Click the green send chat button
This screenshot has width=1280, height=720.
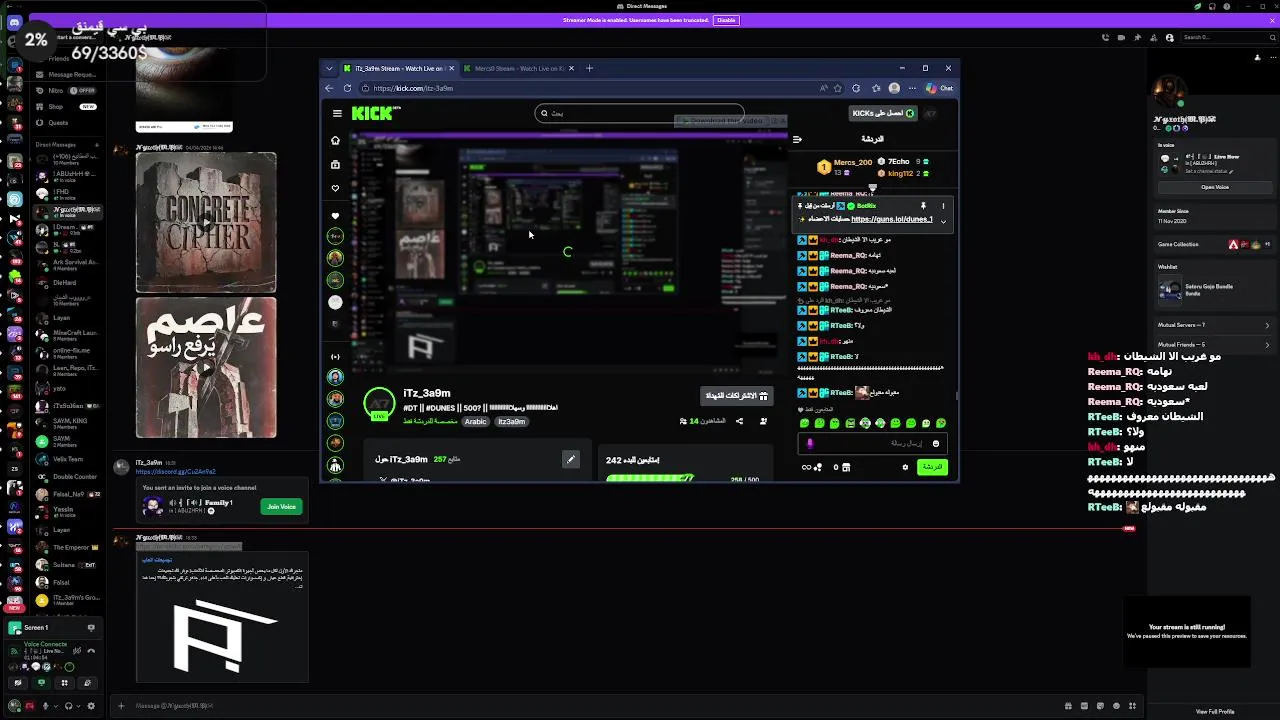point(931,467)
